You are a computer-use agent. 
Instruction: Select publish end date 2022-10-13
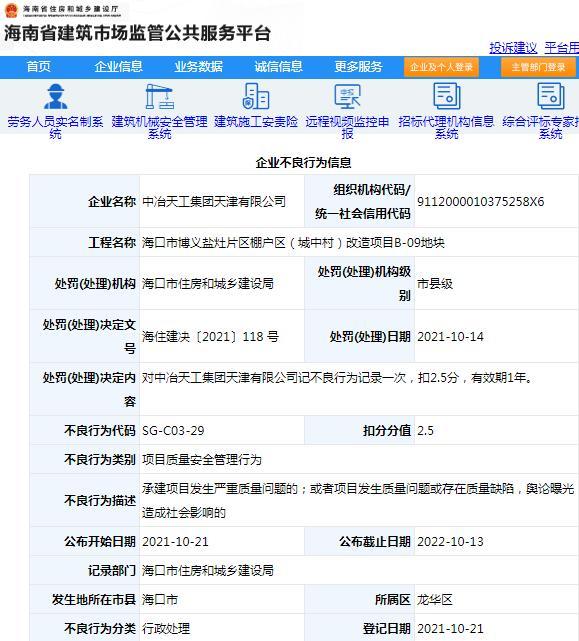coord(450,542)
